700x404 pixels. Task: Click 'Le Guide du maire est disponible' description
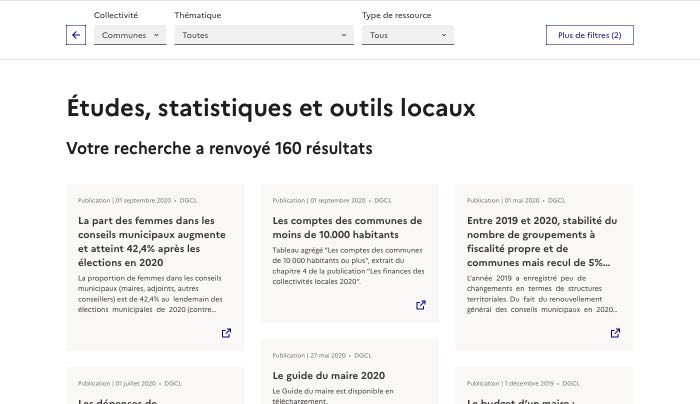tap(333, 396)
